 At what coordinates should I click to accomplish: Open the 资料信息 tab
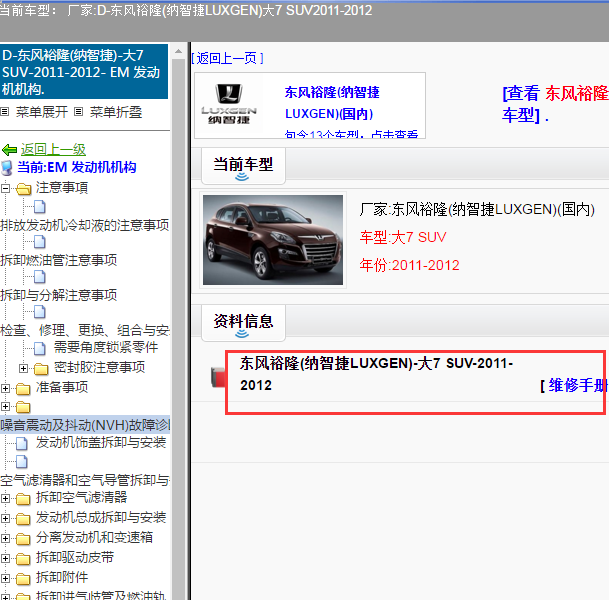pyautogui.click(x=243, y=323)
